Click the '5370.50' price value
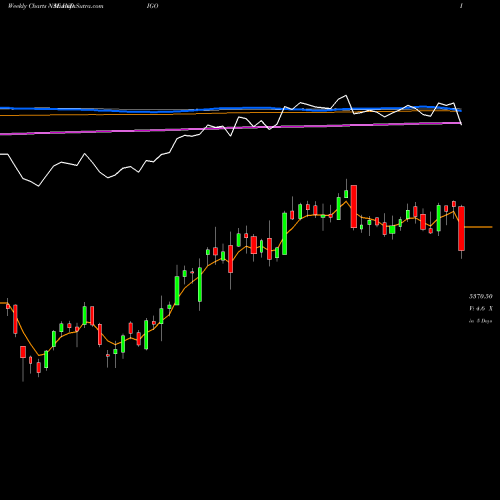 481,296
